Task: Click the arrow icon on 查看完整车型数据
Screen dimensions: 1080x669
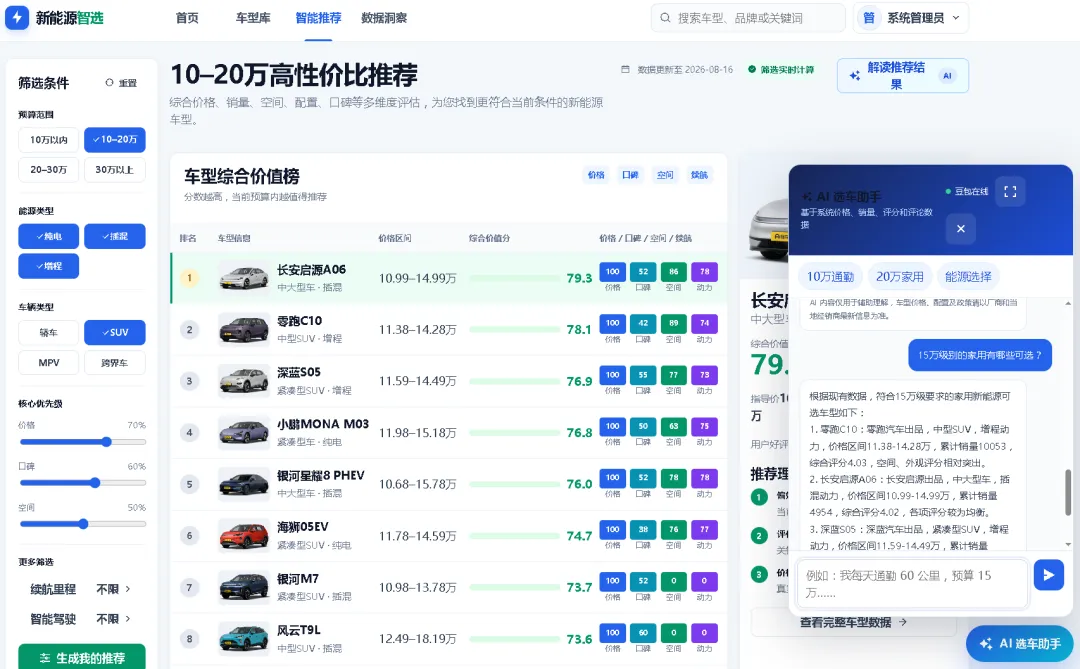Action: click(x=903, y=622)
